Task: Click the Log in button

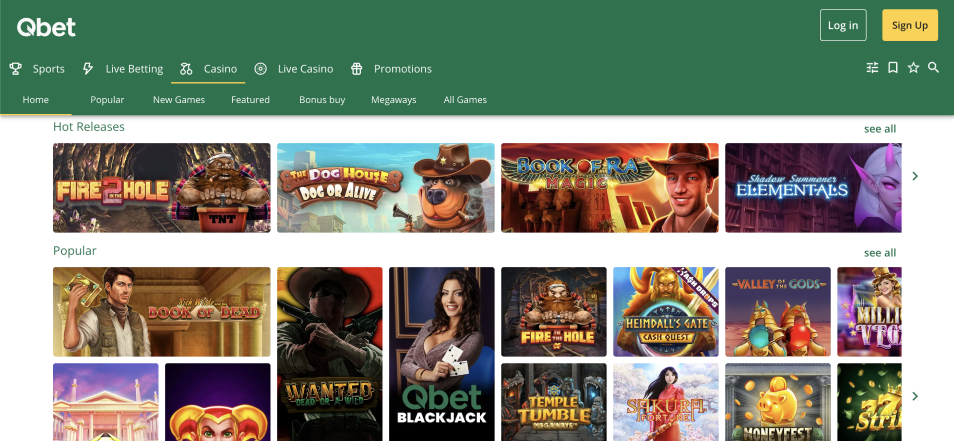Action: point(843,25)
